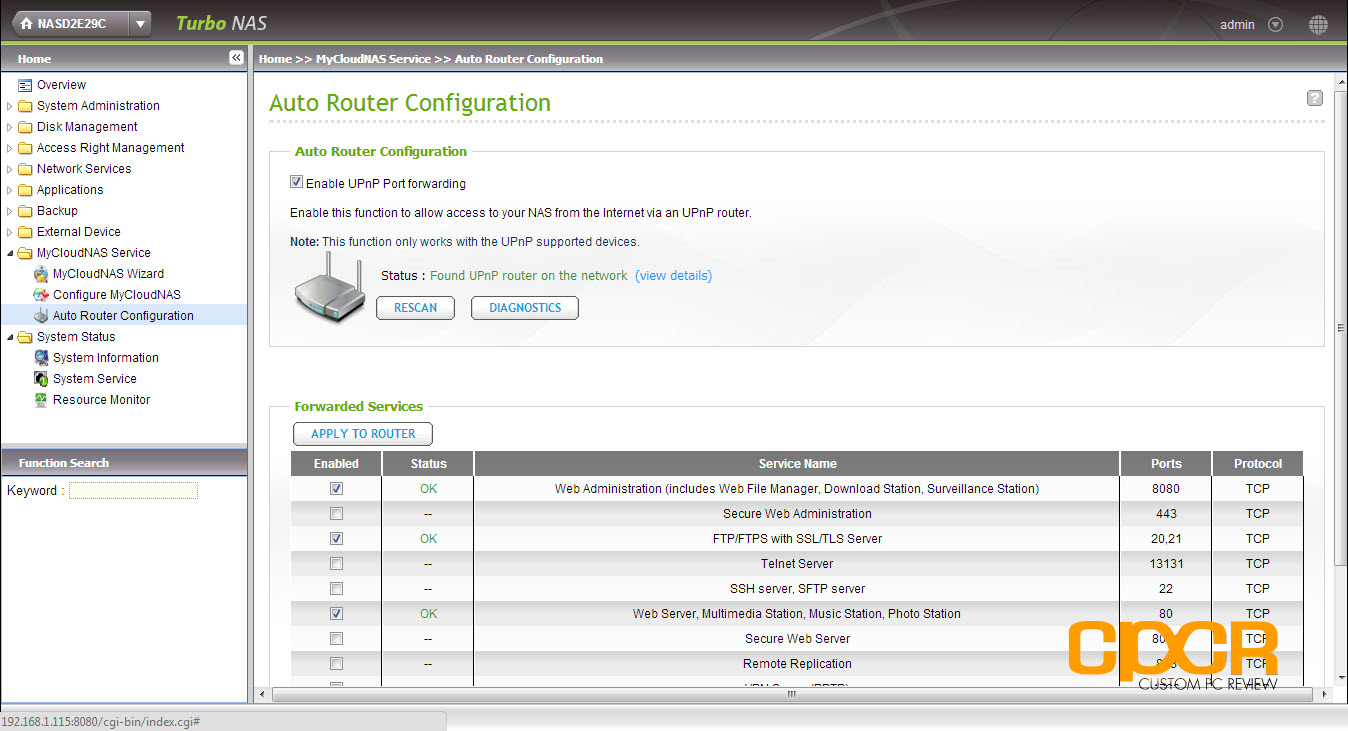This screenshot has width=1348, height=731.
Task: Collapse the MyCloudNAS Service tree node
Action: (x=10, y=253)
